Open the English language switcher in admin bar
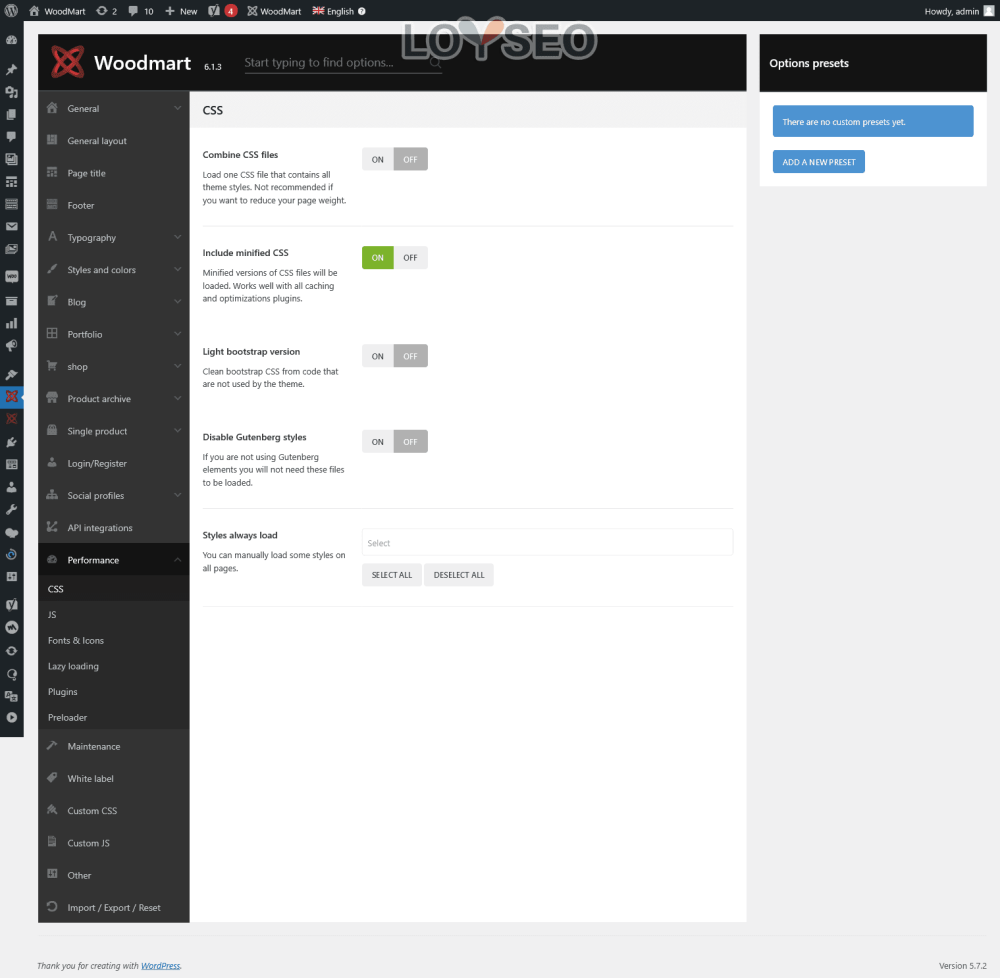This screenshot has height=978, width=1000. click(338, 11)
